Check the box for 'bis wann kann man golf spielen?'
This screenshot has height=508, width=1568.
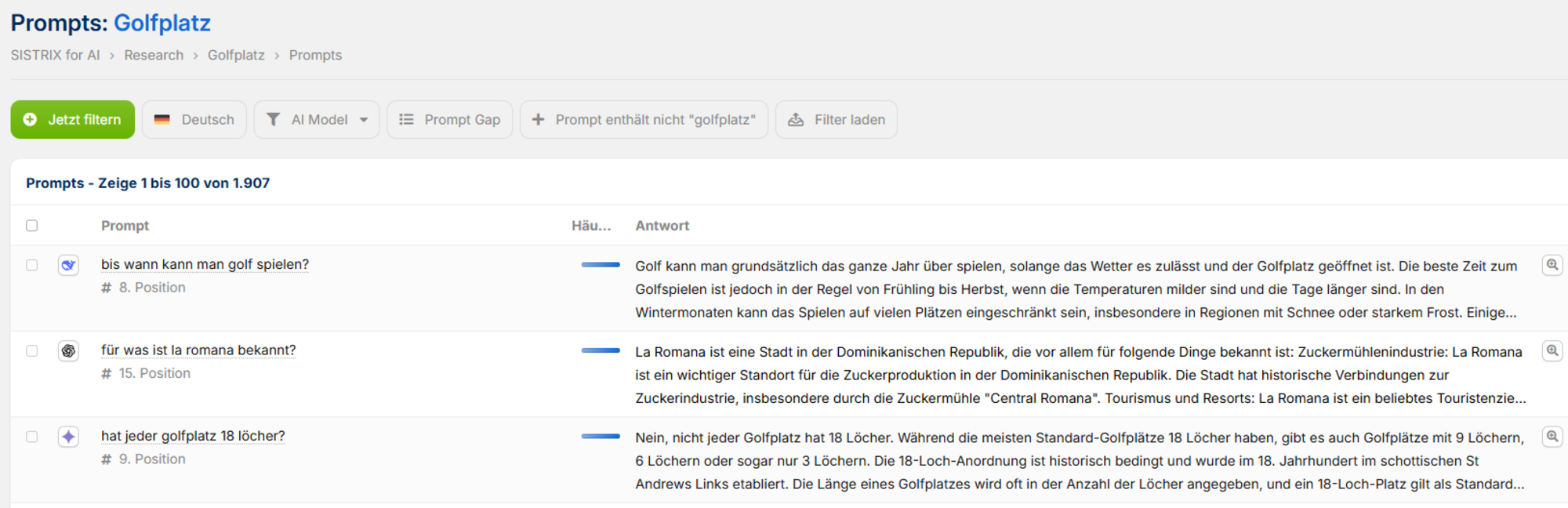(x=32, y=265)
